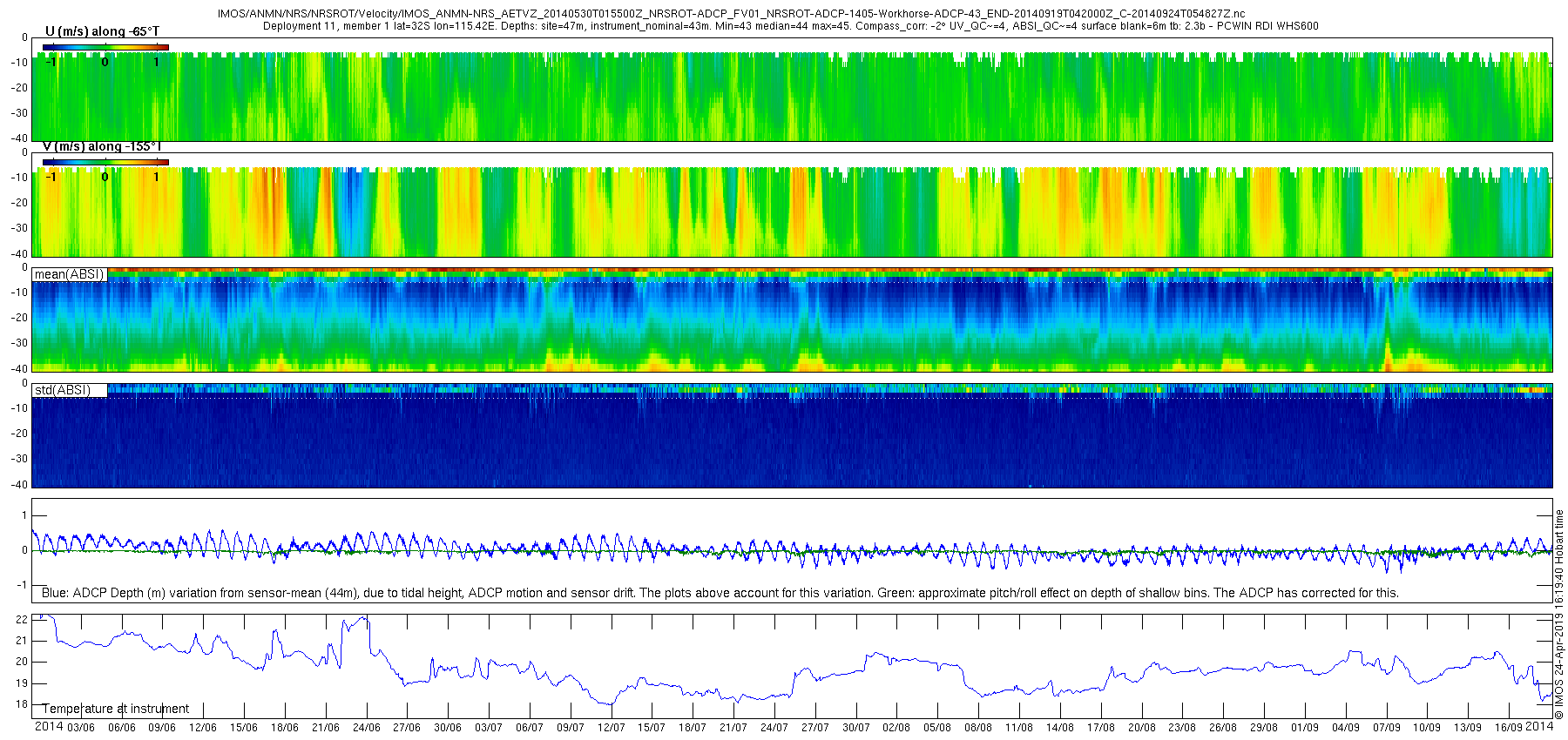Click the '-40' depth tick of std(ABSI) panel
1568x740 pixels.
pos(20,484)
